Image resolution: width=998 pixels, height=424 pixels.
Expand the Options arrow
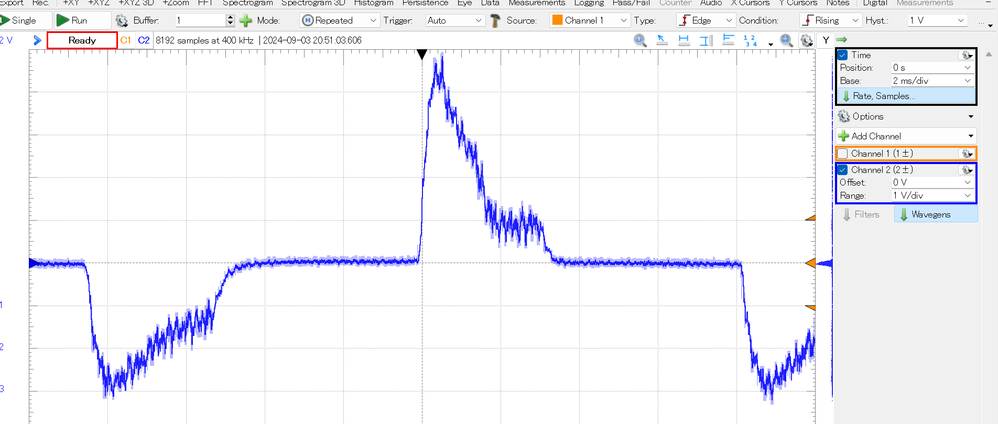pos(971,117)
